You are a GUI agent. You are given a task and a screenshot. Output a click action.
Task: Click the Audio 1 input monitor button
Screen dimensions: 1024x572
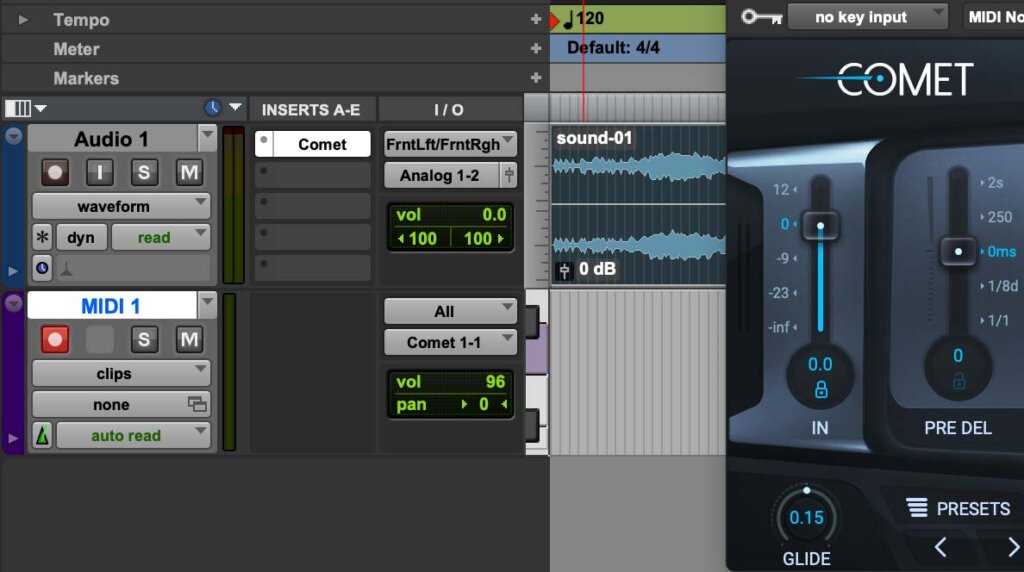[99, 172]
